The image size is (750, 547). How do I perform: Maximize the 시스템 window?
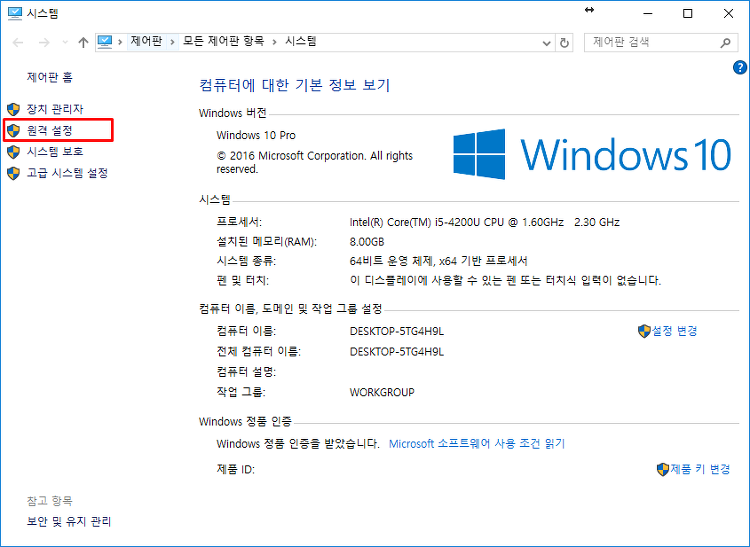click(x=687, y=13)
